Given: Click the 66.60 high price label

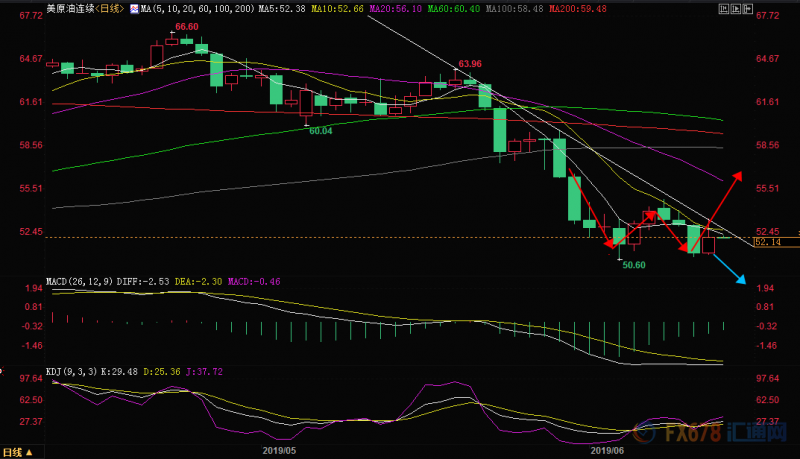Looking at the screenshot, I should [187, 27].
